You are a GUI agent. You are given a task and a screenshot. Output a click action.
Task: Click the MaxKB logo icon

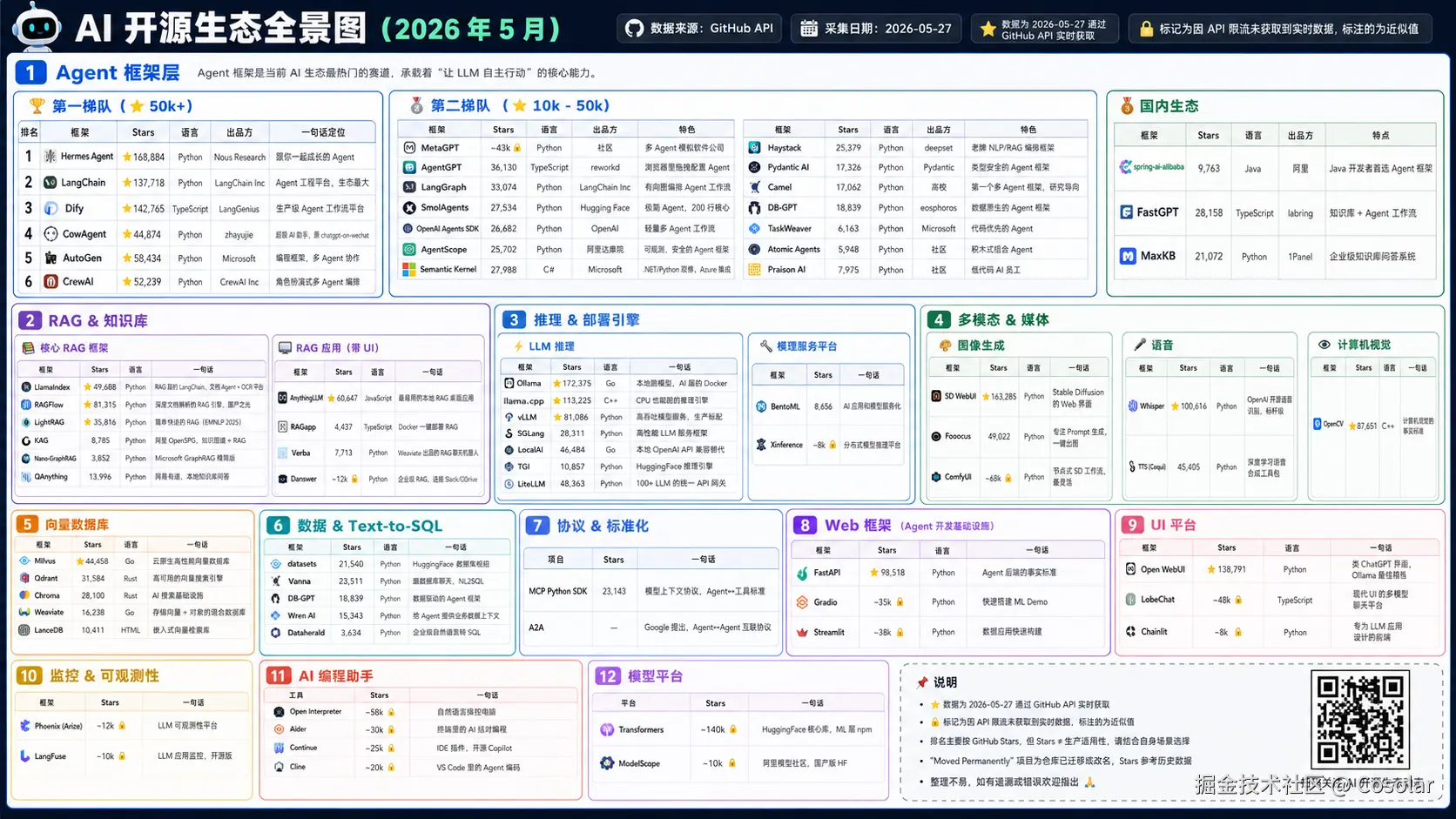[1128, 257]
